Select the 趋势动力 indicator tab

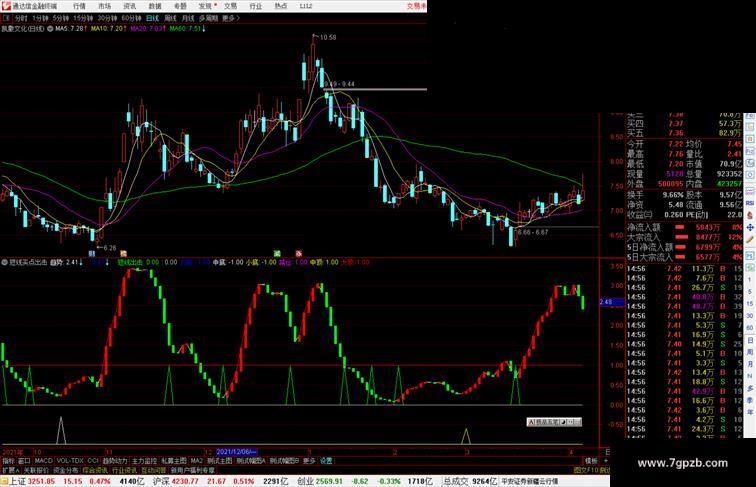pos(115,461)
